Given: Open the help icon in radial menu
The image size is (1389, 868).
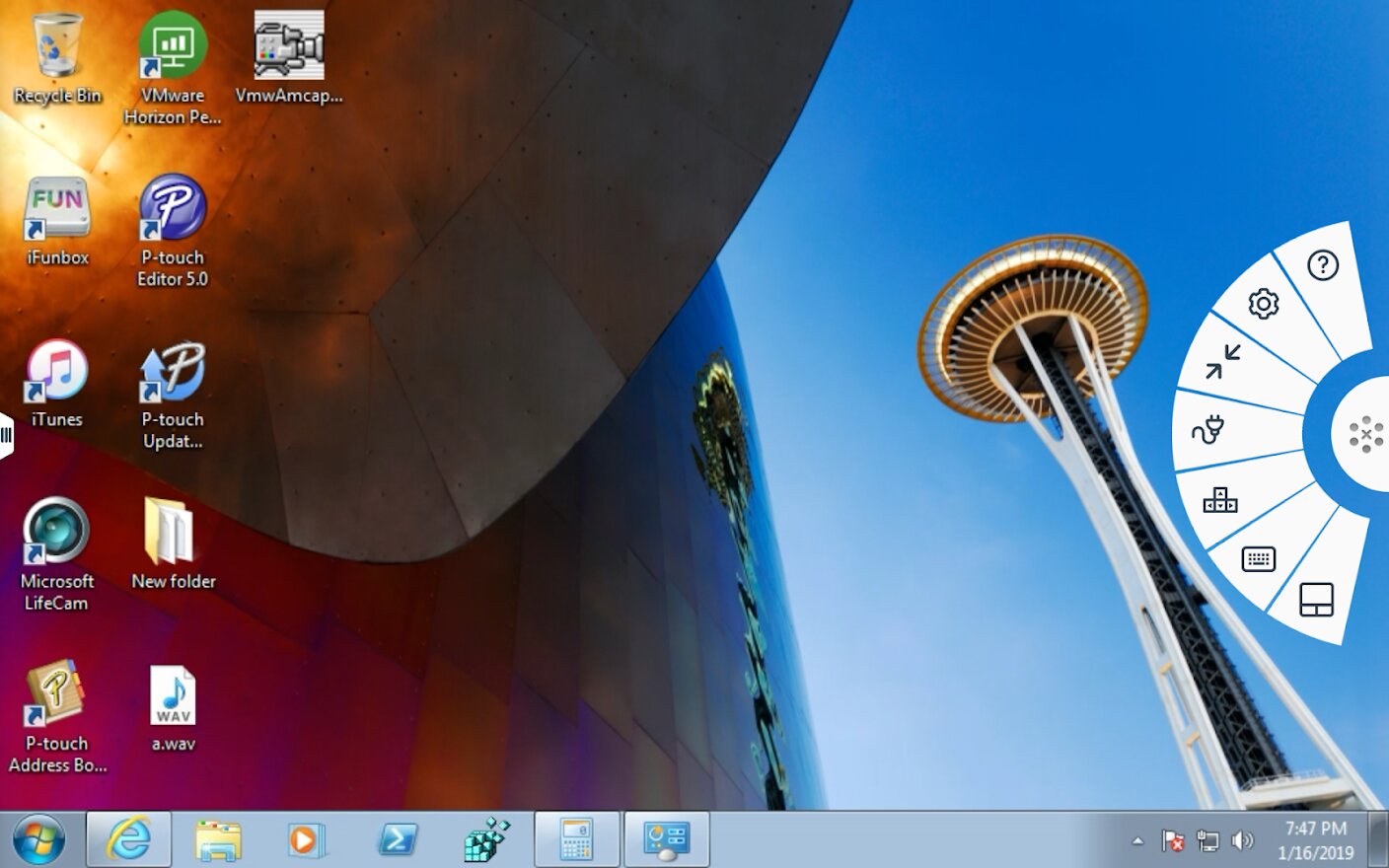Looking at the screenshot, I should click(1323, 264).
